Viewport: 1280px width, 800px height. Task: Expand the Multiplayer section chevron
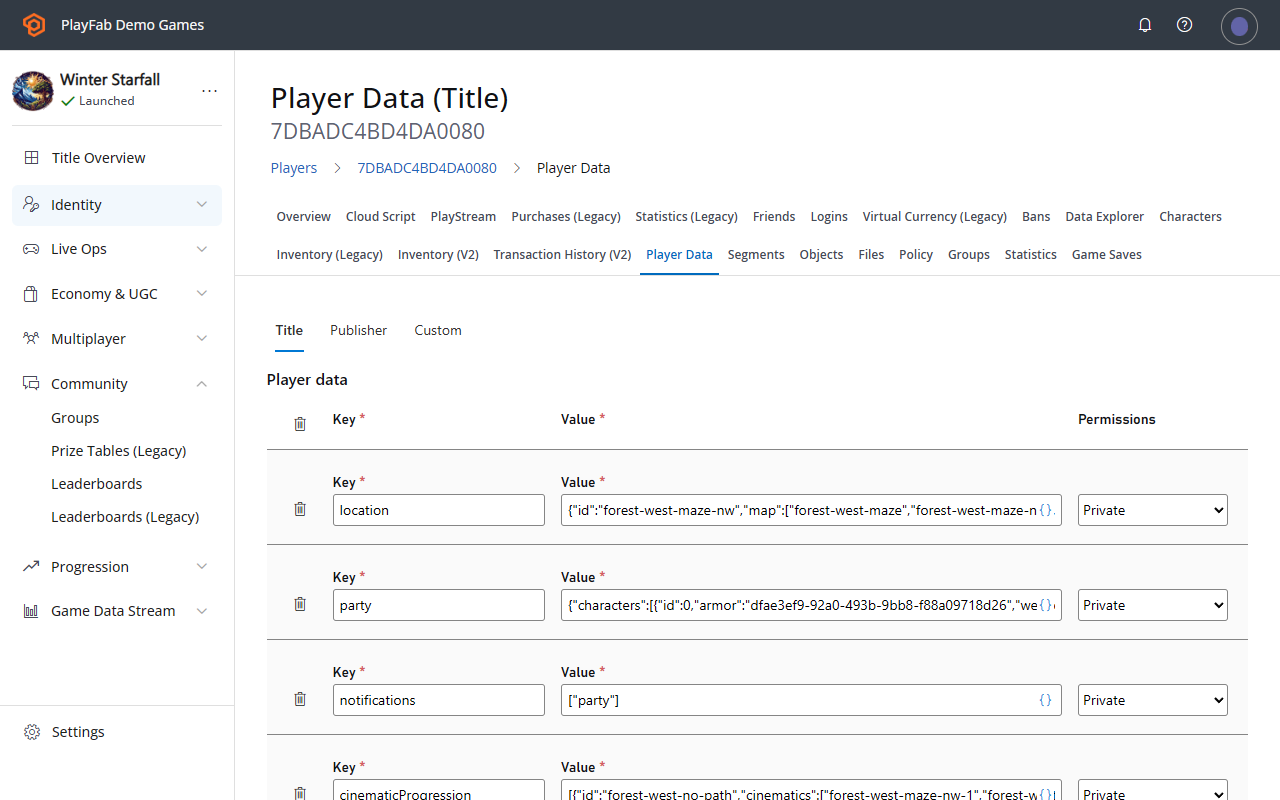coord(202,339)
